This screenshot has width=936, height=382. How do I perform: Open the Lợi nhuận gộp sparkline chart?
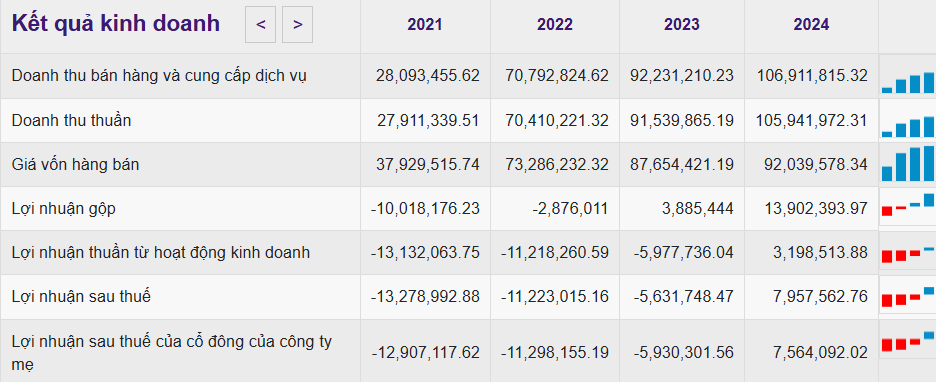908,208
